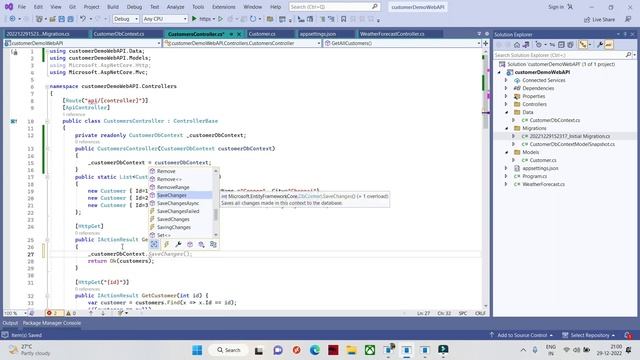Toggle the highlighted Preview Selected Items icon

coord(609,45)
